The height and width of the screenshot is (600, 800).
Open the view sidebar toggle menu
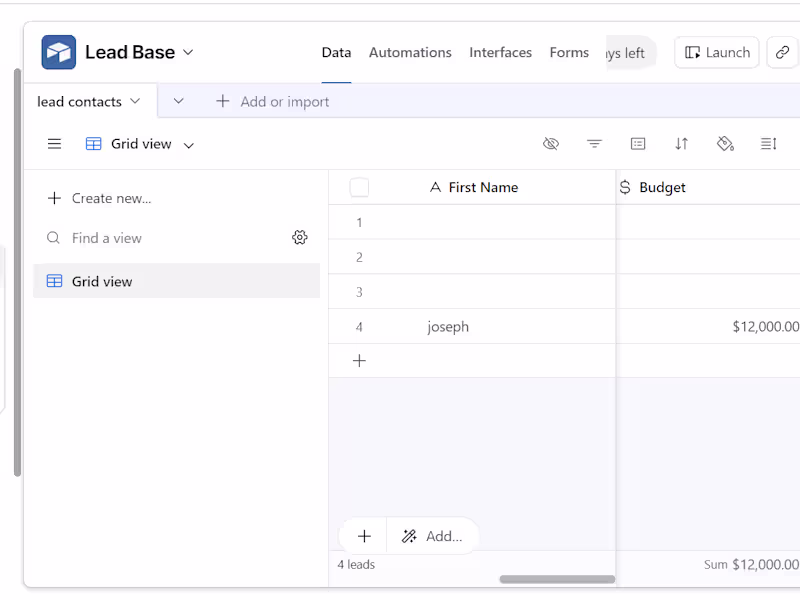coord(54,143)
